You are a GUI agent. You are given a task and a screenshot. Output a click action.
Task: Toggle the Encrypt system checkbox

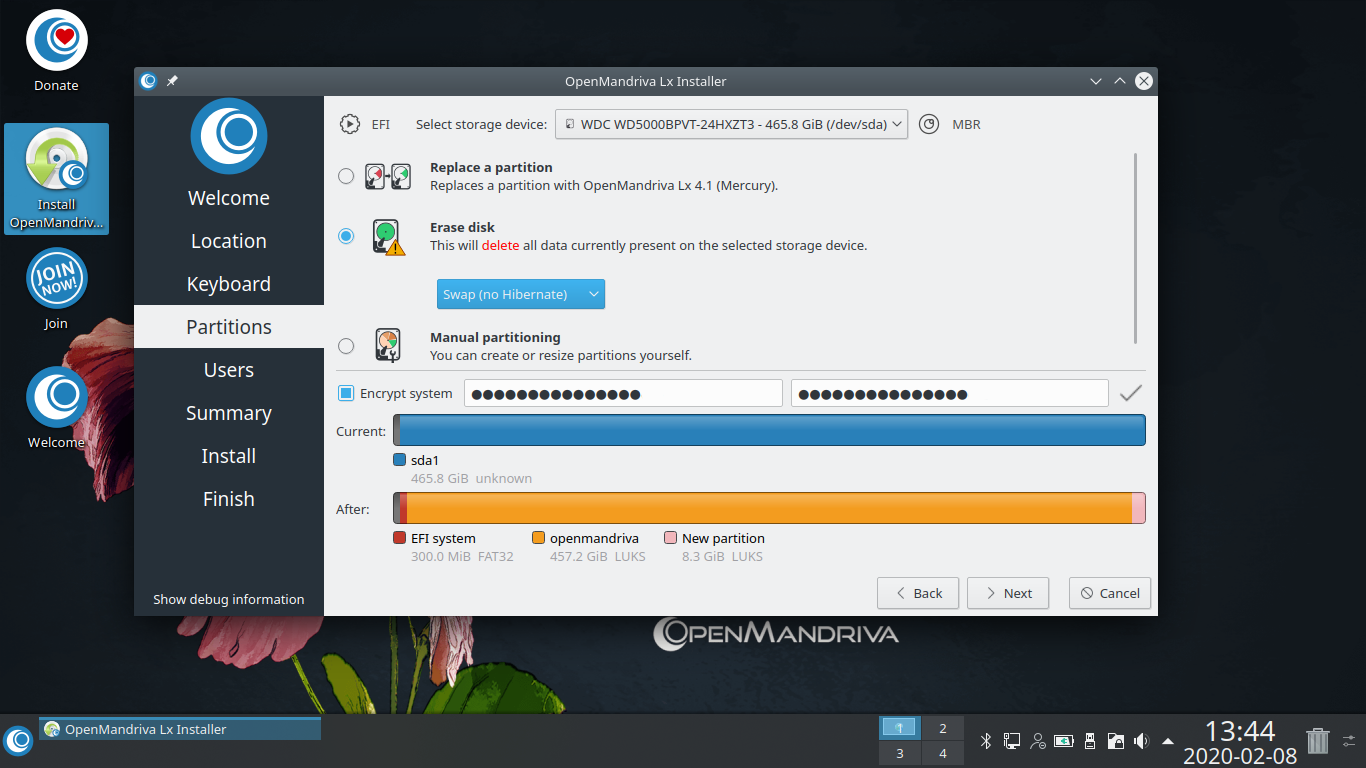[346, 394]
